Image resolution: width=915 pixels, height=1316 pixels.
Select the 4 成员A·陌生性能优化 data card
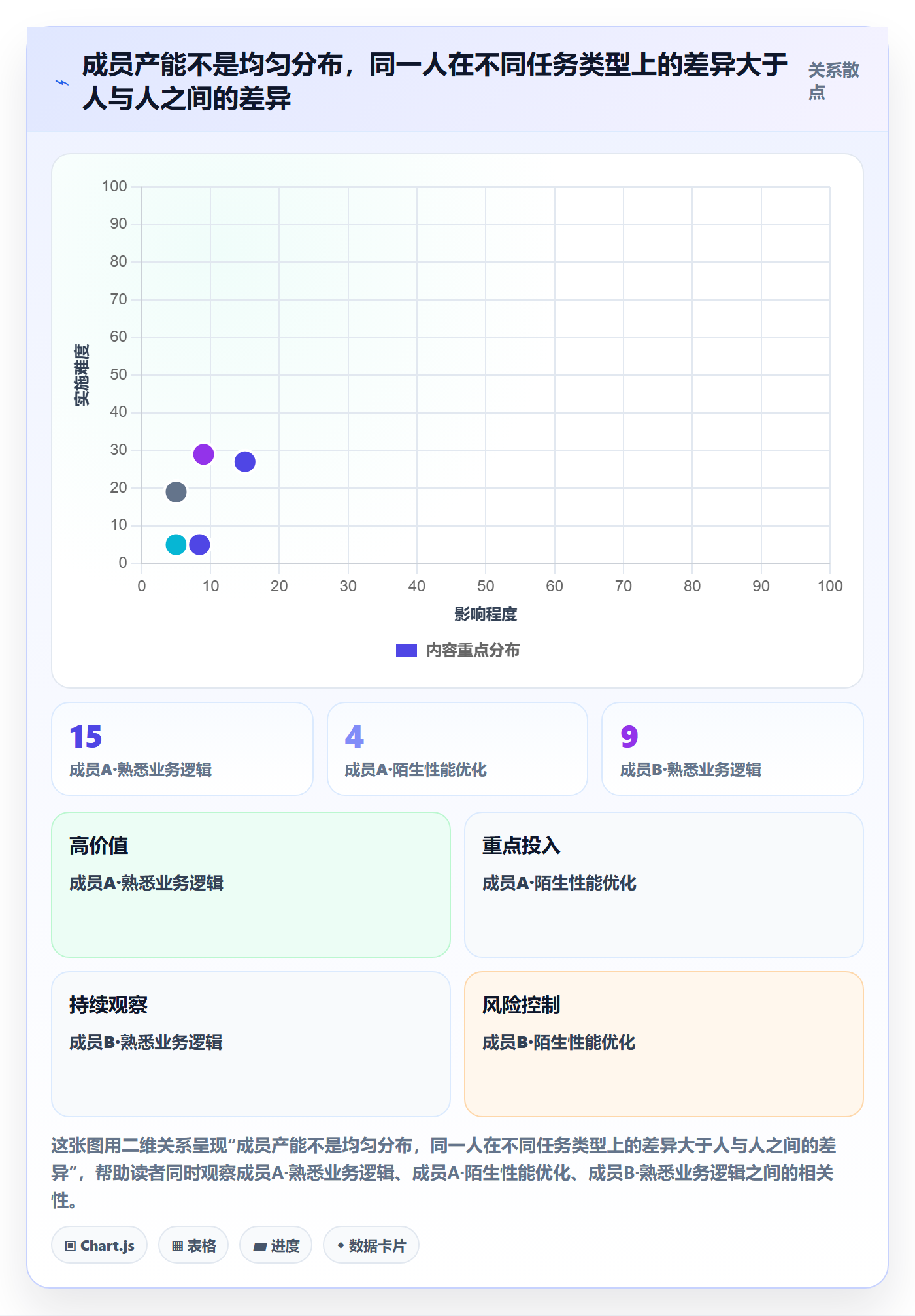pos(457,749)
